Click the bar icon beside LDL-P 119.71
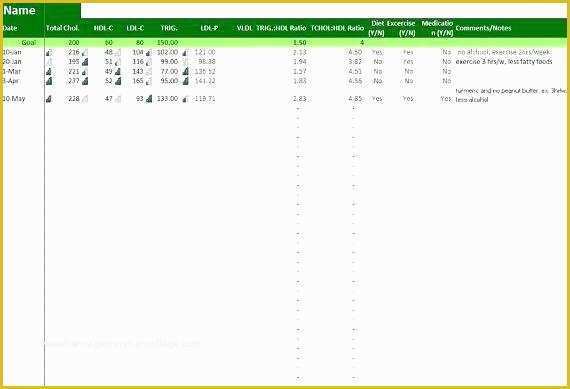570x389 pixels. (x=185, y=99)
